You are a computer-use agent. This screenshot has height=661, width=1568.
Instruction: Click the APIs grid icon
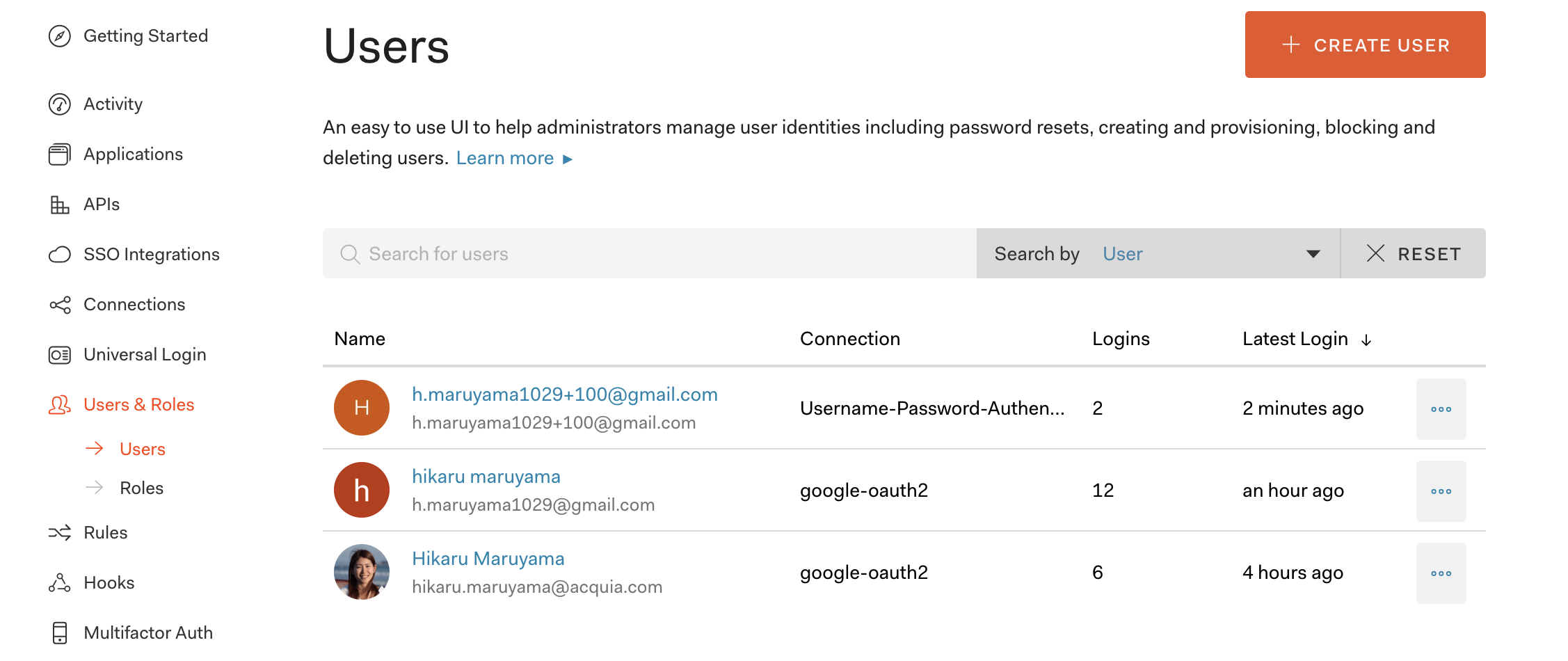click(60, 205)
